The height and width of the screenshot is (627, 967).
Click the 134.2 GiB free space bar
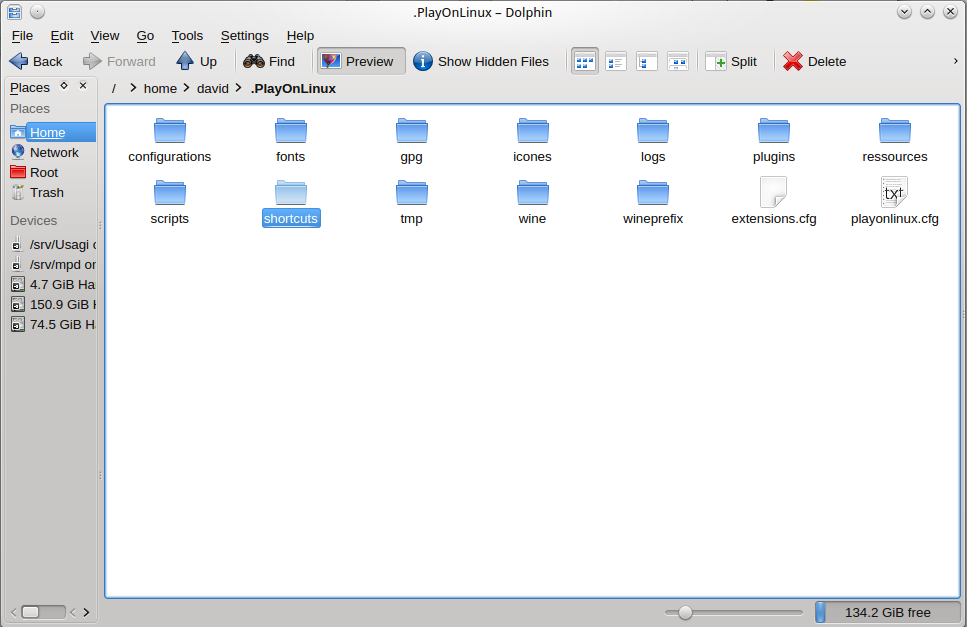click(x=887, y=613)
